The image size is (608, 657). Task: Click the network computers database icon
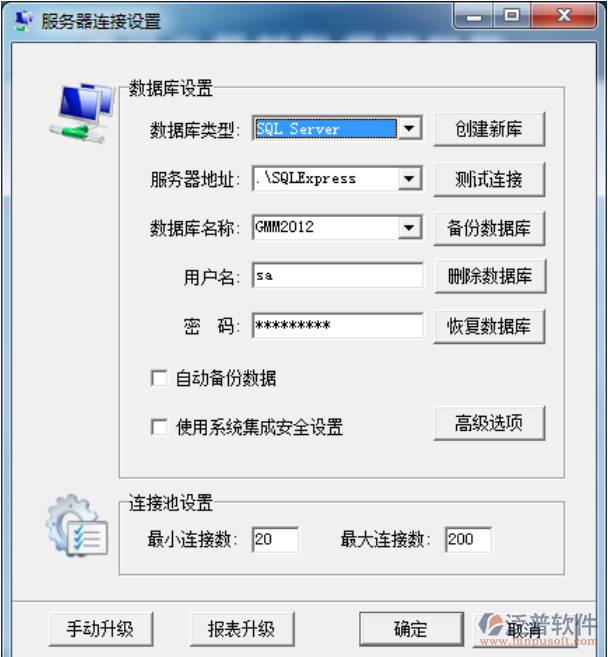(x=83, y=113)
